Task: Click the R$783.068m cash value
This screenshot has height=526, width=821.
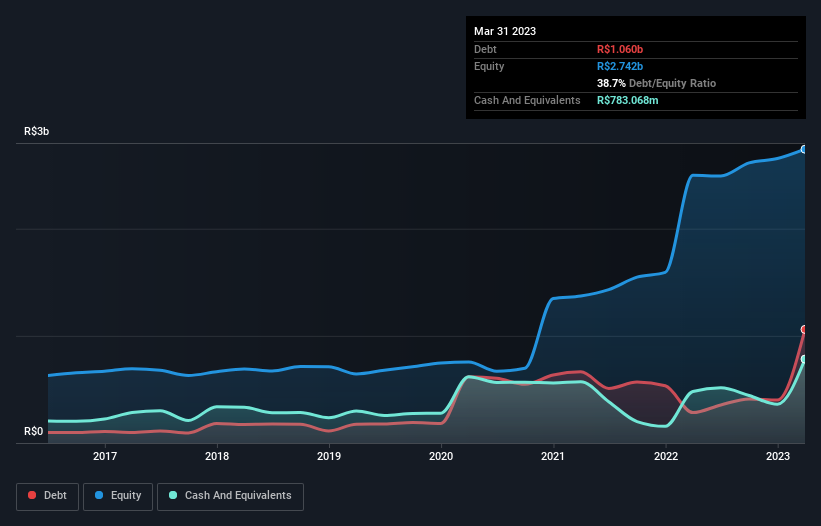Action: (x=627, y=100)
